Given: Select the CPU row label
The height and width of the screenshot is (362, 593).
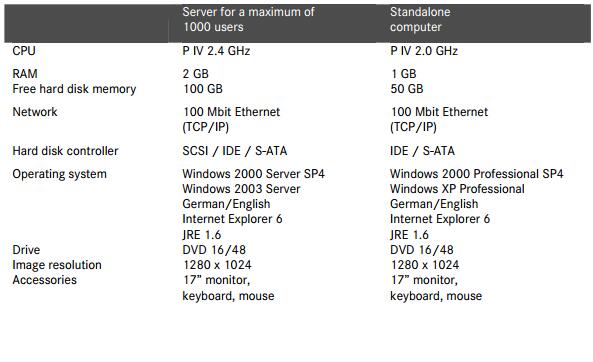Looking at the screenshot, I should click(24, 51).
